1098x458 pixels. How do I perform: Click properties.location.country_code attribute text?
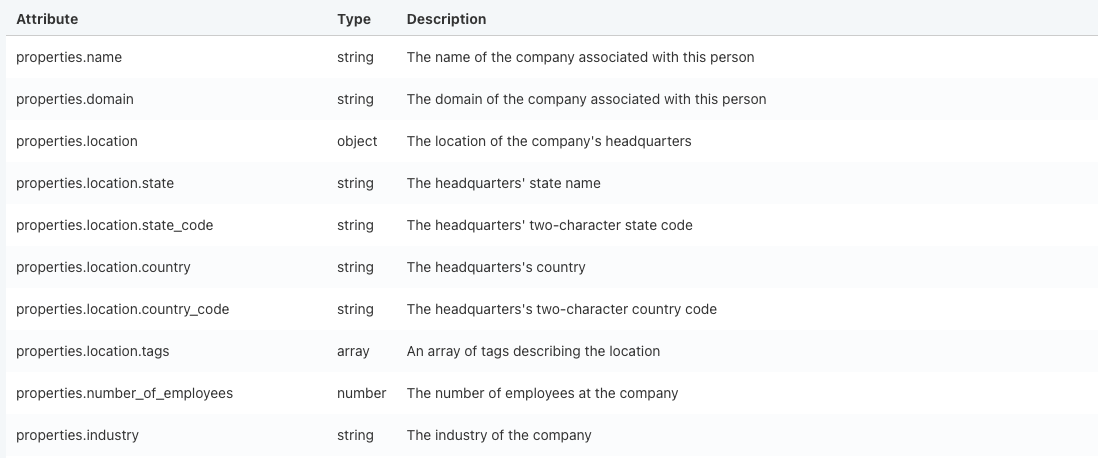123,310
